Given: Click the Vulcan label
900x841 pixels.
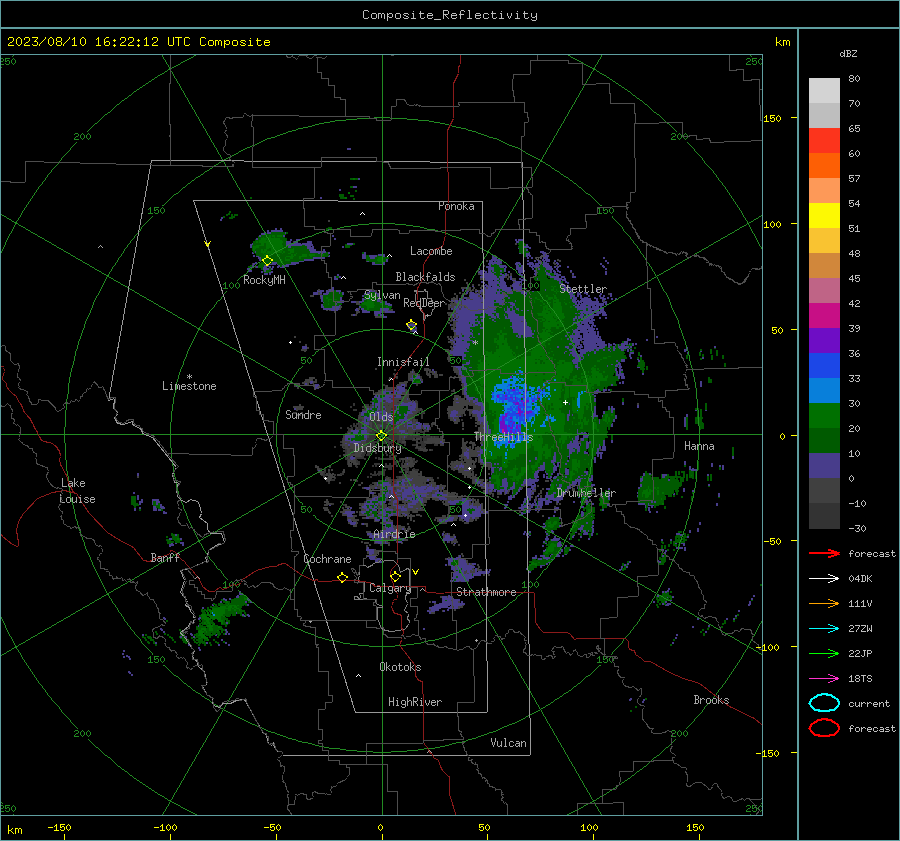Looking at the screenshot, I should coord(508,743).
